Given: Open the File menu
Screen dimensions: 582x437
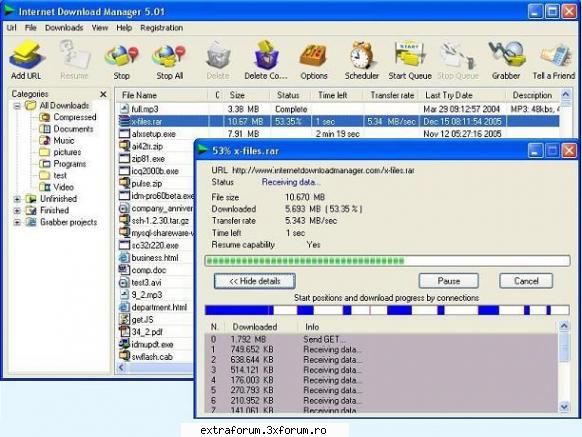Looking at the screenshot, I should click(30, 28).
